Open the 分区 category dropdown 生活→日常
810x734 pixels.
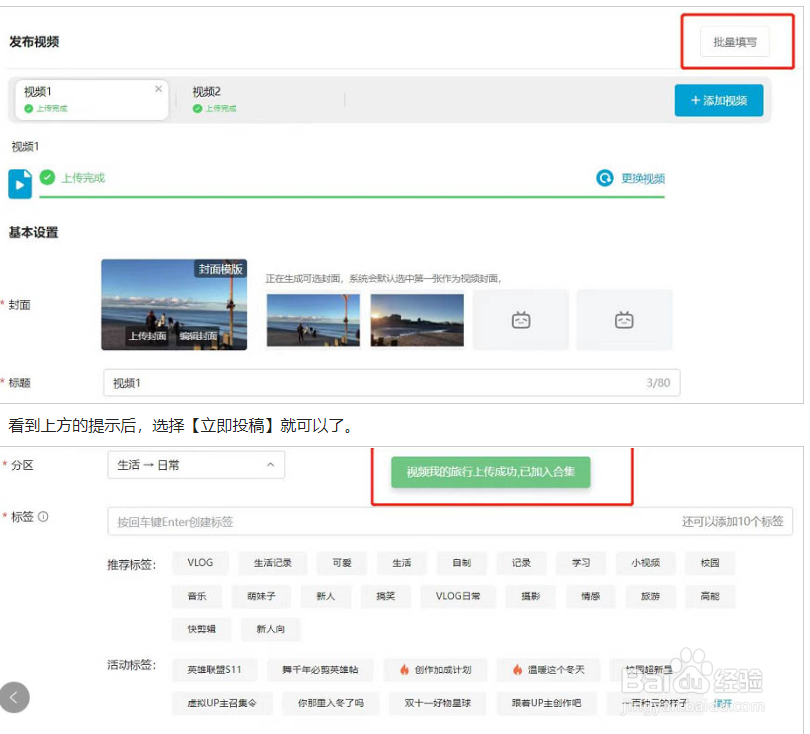[x=196, y=465]
